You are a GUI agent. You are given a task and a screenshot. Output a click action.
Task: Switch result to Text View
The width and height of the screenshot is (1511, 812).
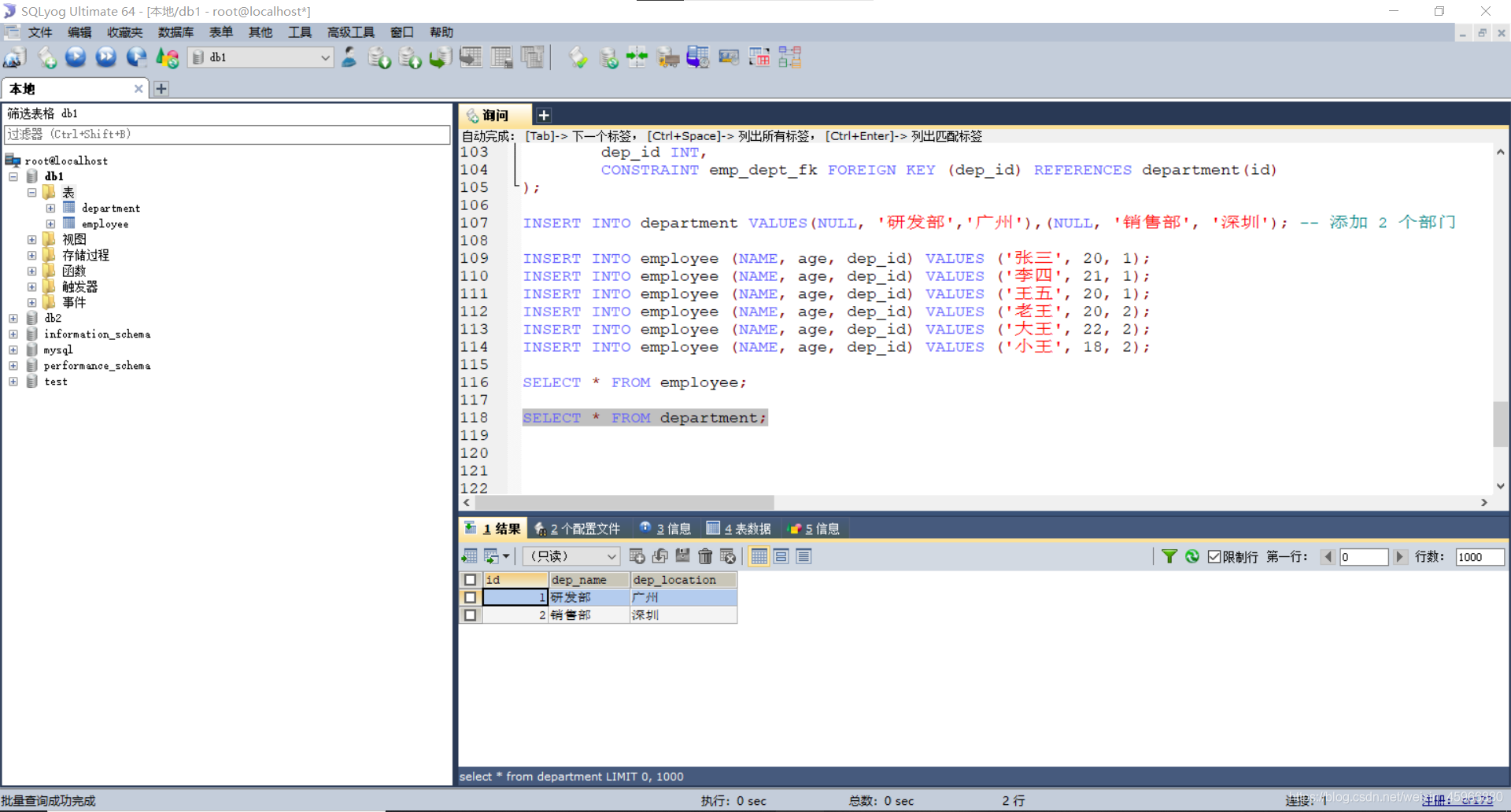coord(804,556)
